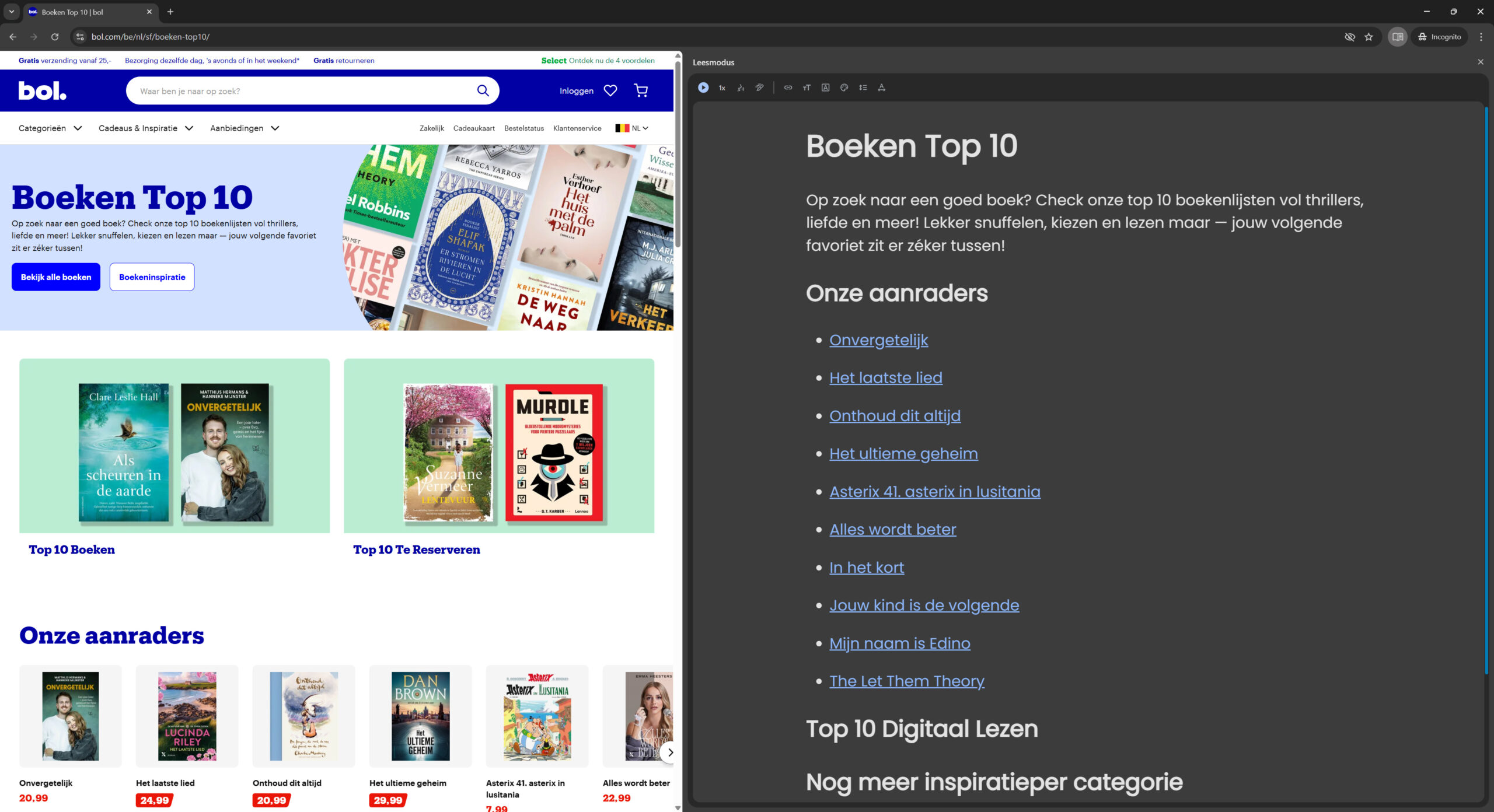Open the color theme palette icon
1494x812 pixels.
844,87
